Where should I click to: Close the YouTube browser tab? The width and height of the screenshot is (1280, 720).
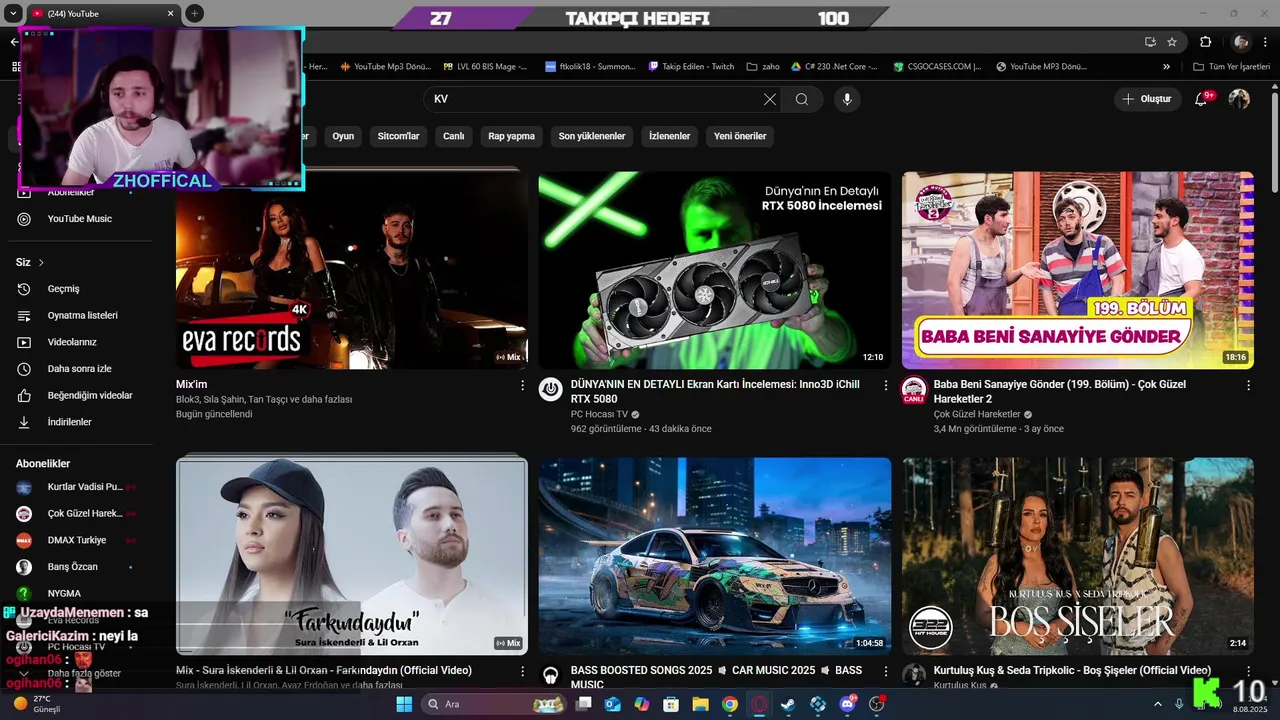[171, 14]
